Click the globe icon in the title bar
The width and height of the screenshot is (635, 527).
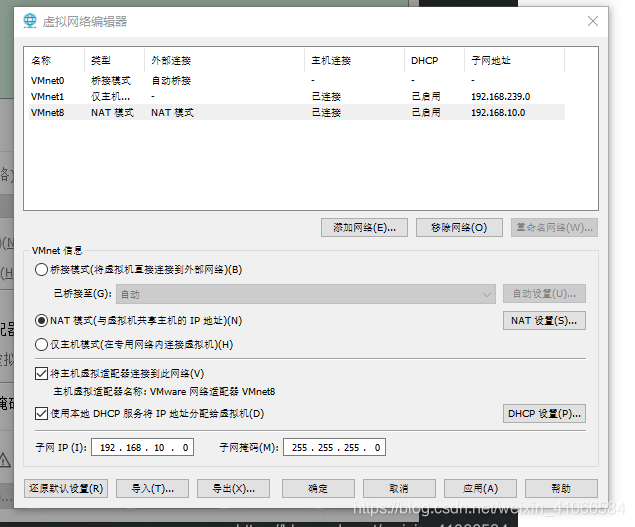pyautogui.click(x=30, y=21)
